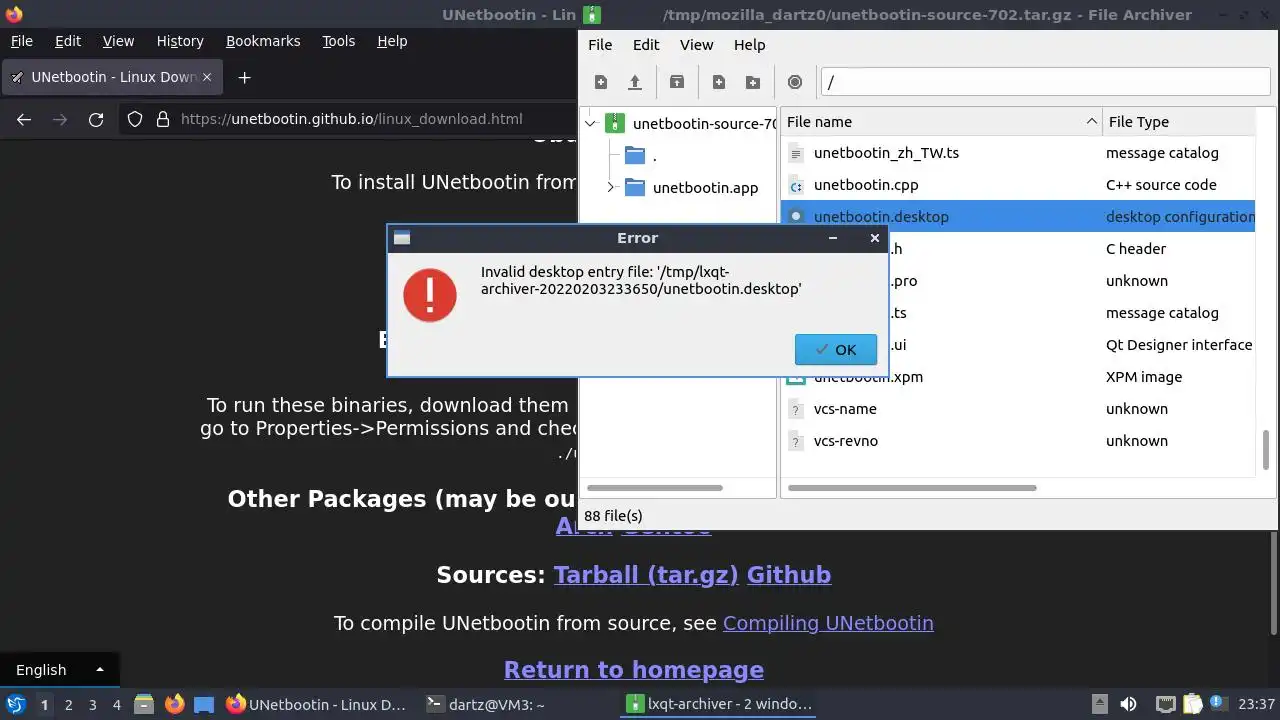
Task: Select the unetbootin_zh_TW.ts file row
Action: pyautogui.click(x=1017, y=153)
